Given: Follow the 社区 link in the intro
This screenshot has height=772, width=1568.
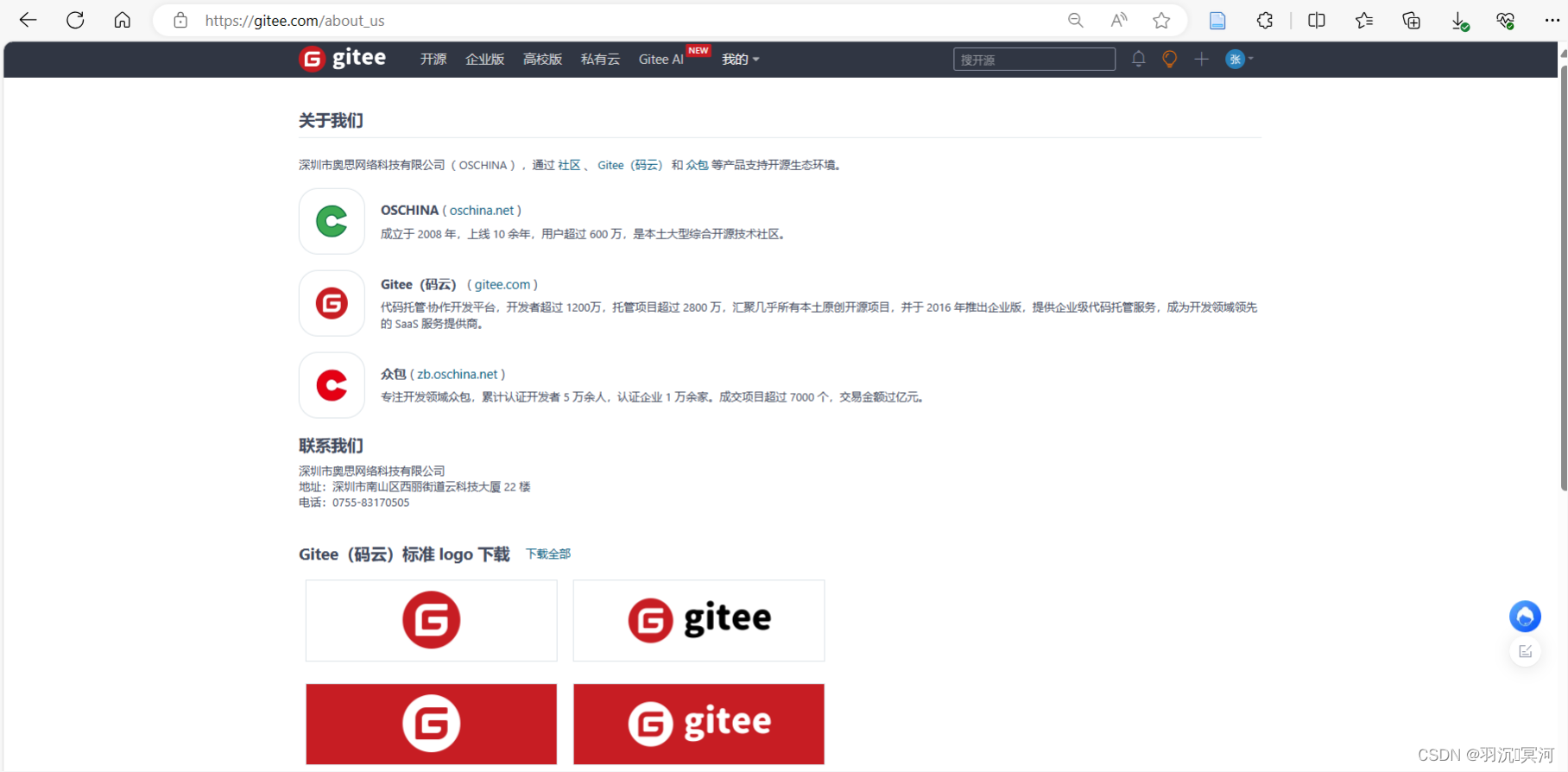Looking at the screenshot, I should pyautogui.click(x=569, y=165).
